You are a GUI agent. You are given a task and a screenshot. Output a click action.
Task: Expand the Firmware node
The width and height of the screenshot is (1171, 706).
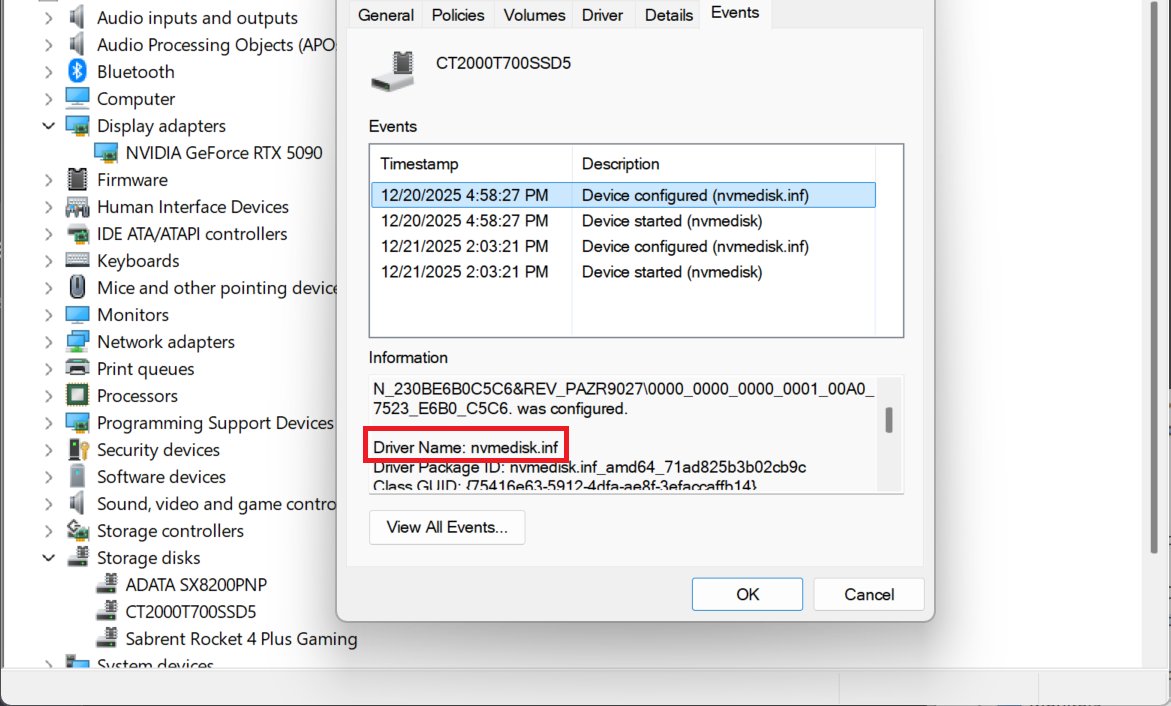(x=49, y=180)
